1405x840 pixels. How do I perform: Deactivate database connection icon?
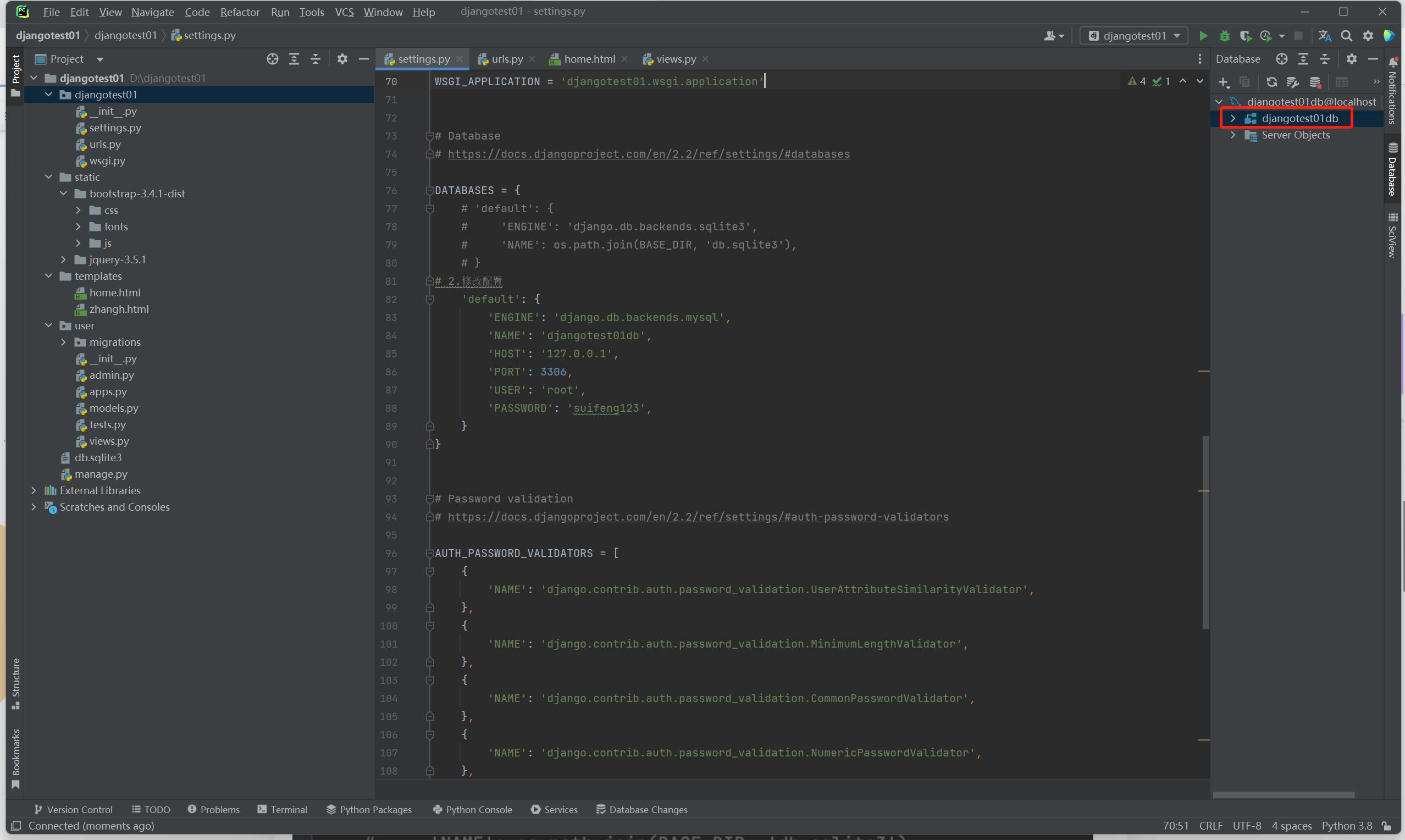coord(1315,82)
